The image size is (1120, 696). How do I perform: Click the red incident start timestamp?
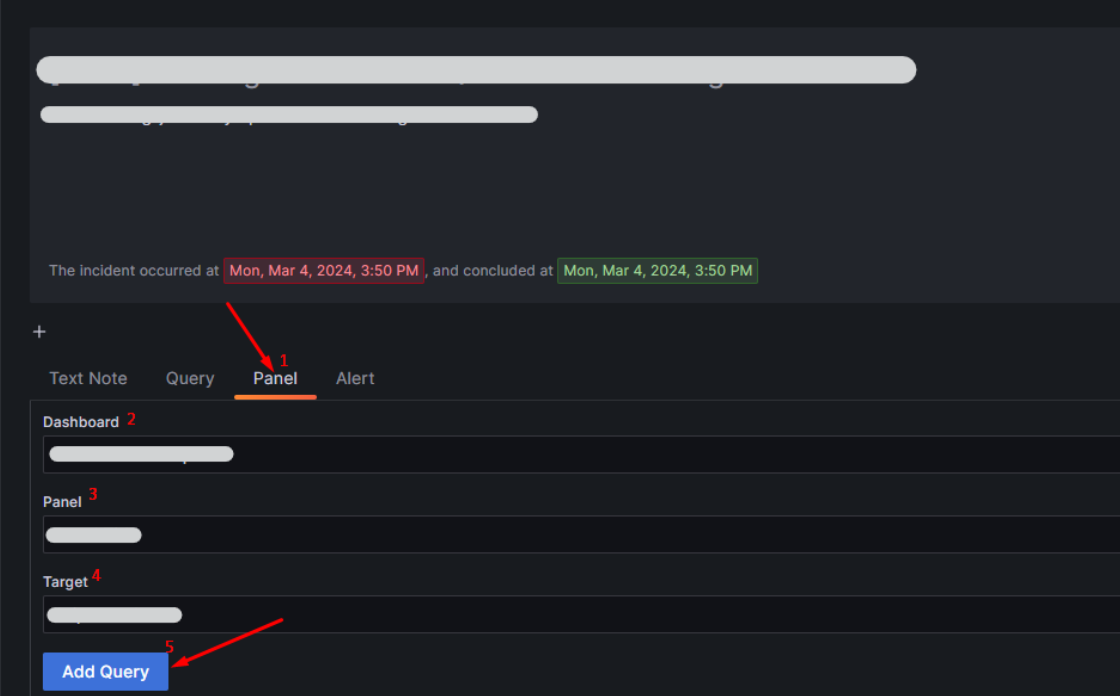324,271
